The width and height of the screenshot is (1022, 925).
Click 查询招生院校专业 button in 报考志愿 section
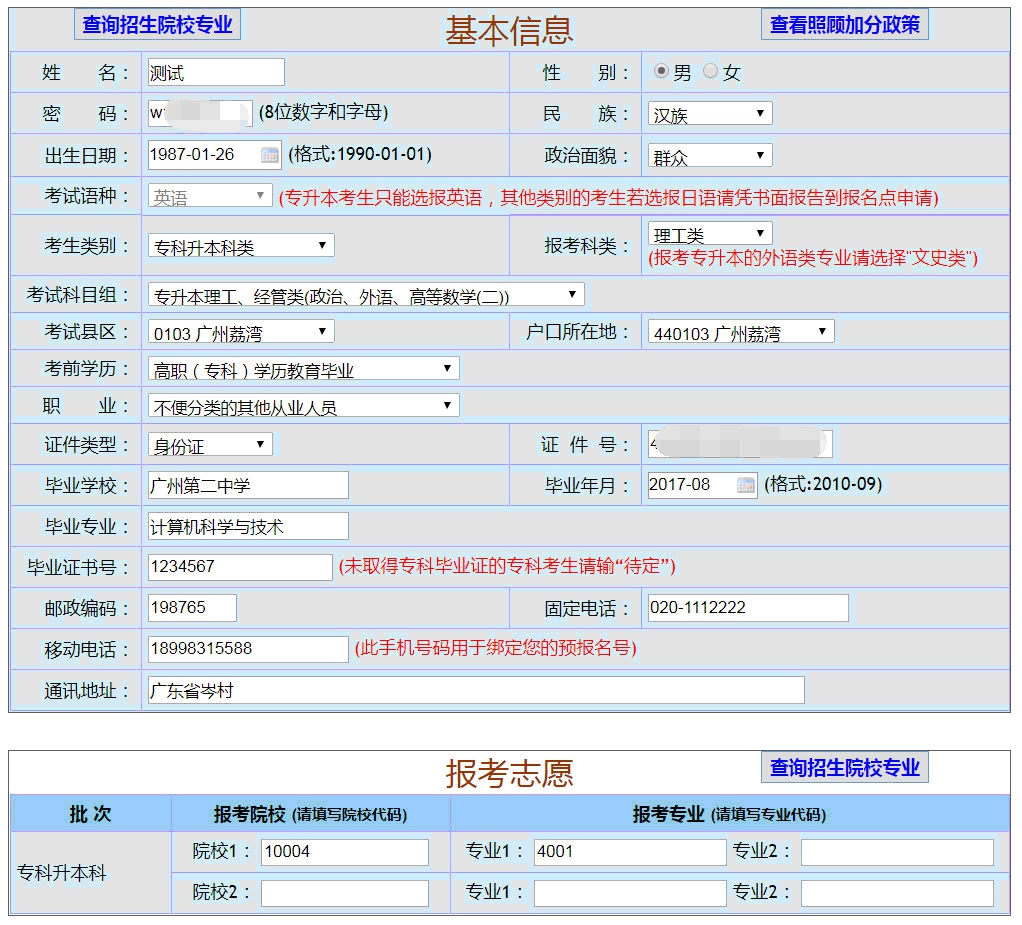[x=845, y=767]
